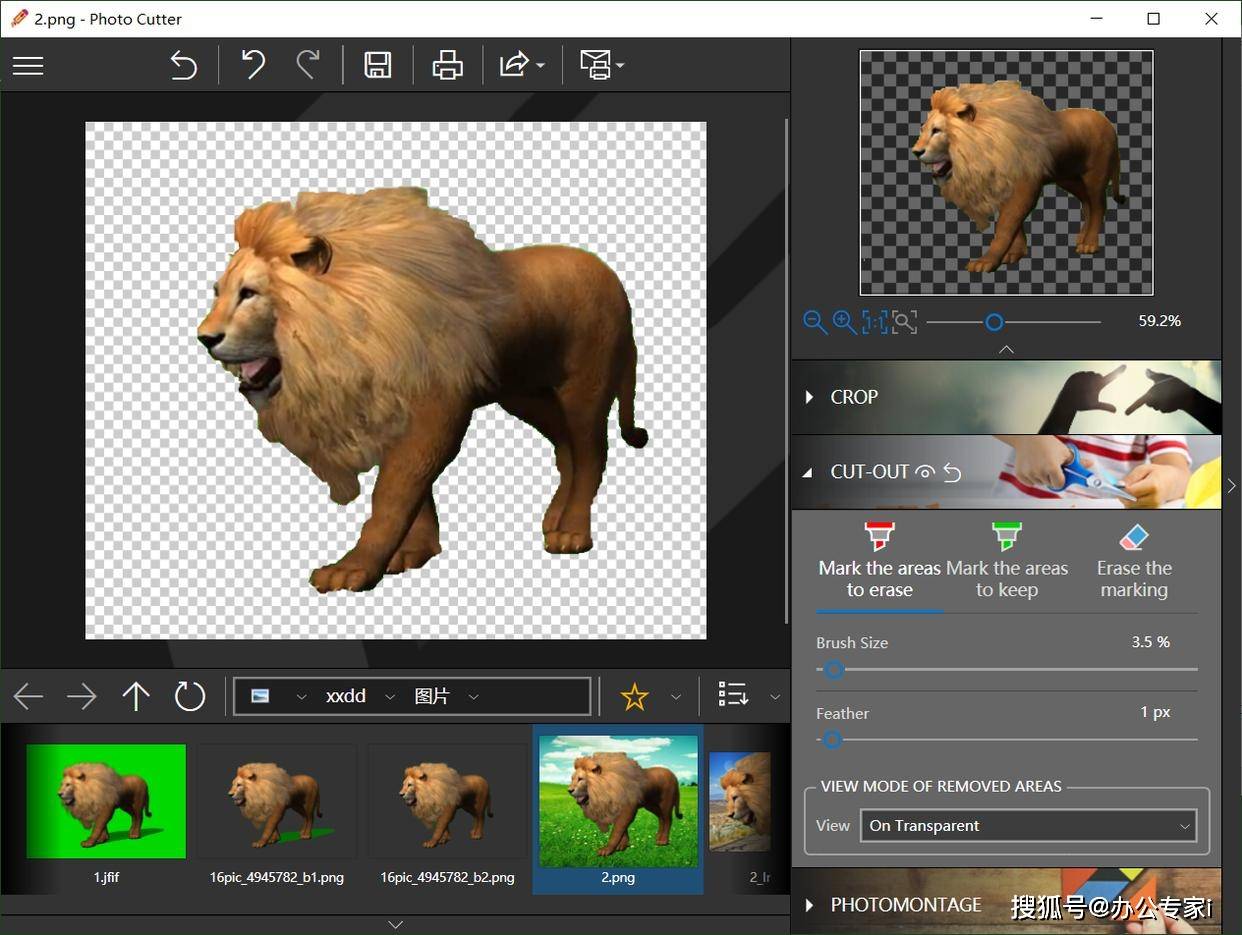Screen dimensions: 1242x935
Task: Select Erase the marking tab
Action: click(x=1134, y=565)
